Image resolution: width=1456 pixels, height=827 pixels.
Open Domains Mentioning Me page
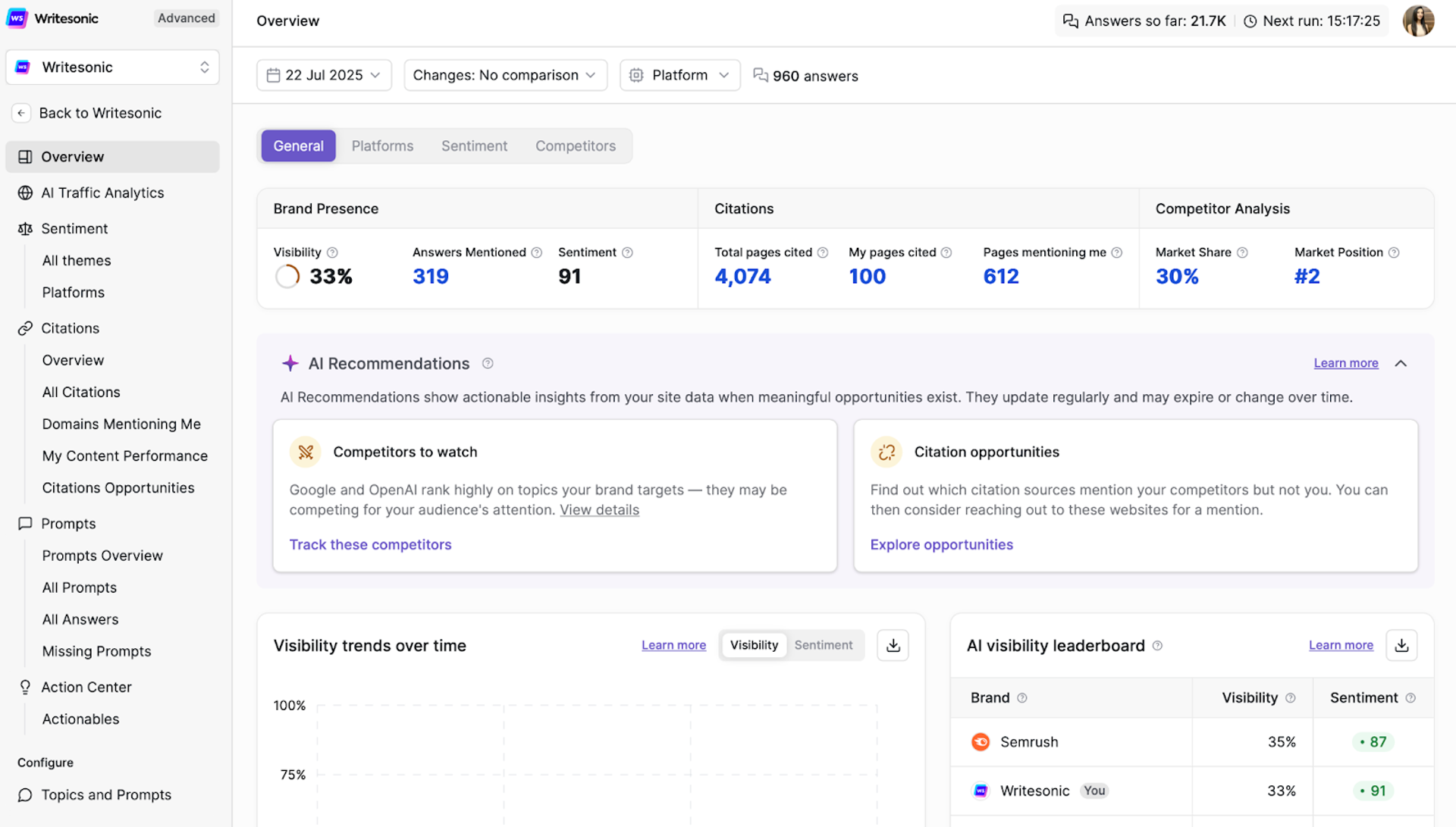[x=121, y=424]
